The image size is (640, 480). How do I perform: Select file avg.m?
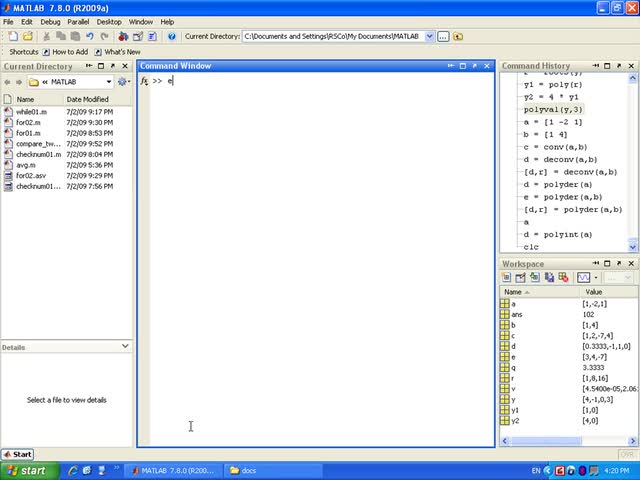(26, 165)
